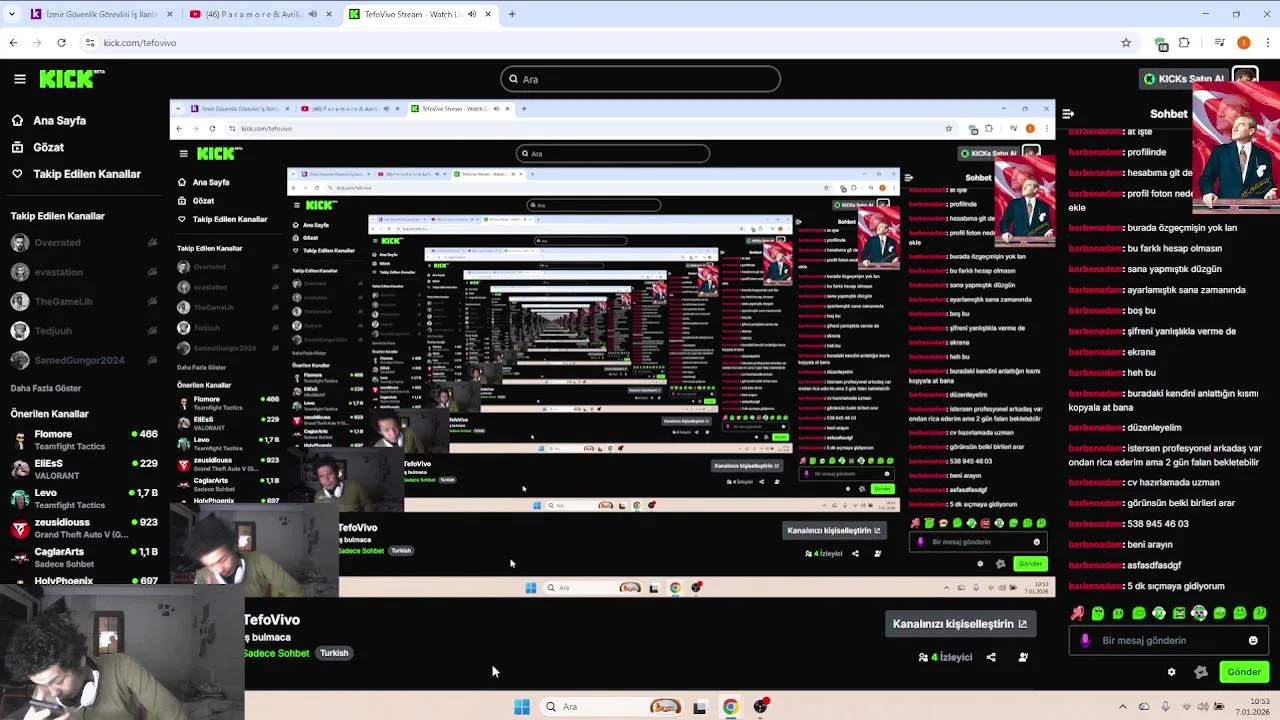Switch to İzmir Güvenlik Görevlisi tab
Image resolution: width=1280 pixels, height=720 pixels.
[101, 14]
